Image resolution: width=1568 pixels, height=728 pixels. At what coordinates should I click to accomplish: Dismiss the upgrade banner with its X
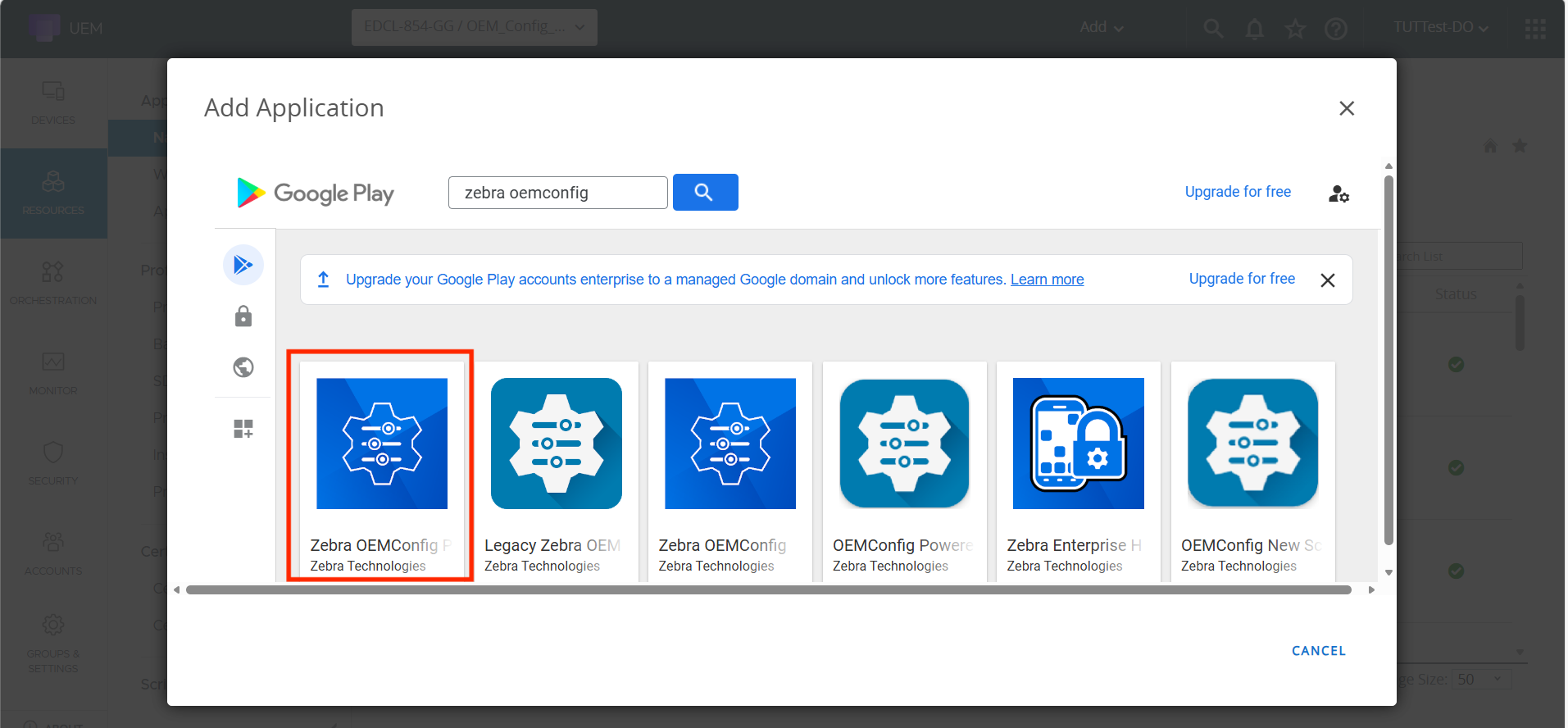pyautogui.click(x=1328, y=280)
